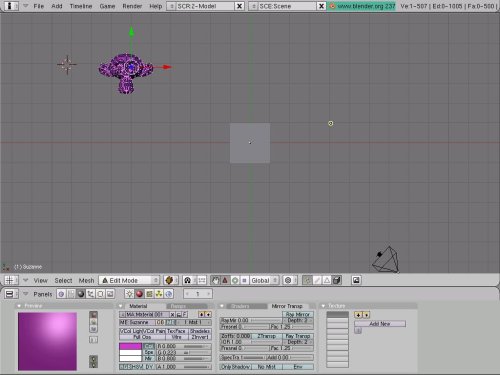Screen dimensions: 500x375
Task: Toggle the Only Shadow option
Action: pos(235,366)
